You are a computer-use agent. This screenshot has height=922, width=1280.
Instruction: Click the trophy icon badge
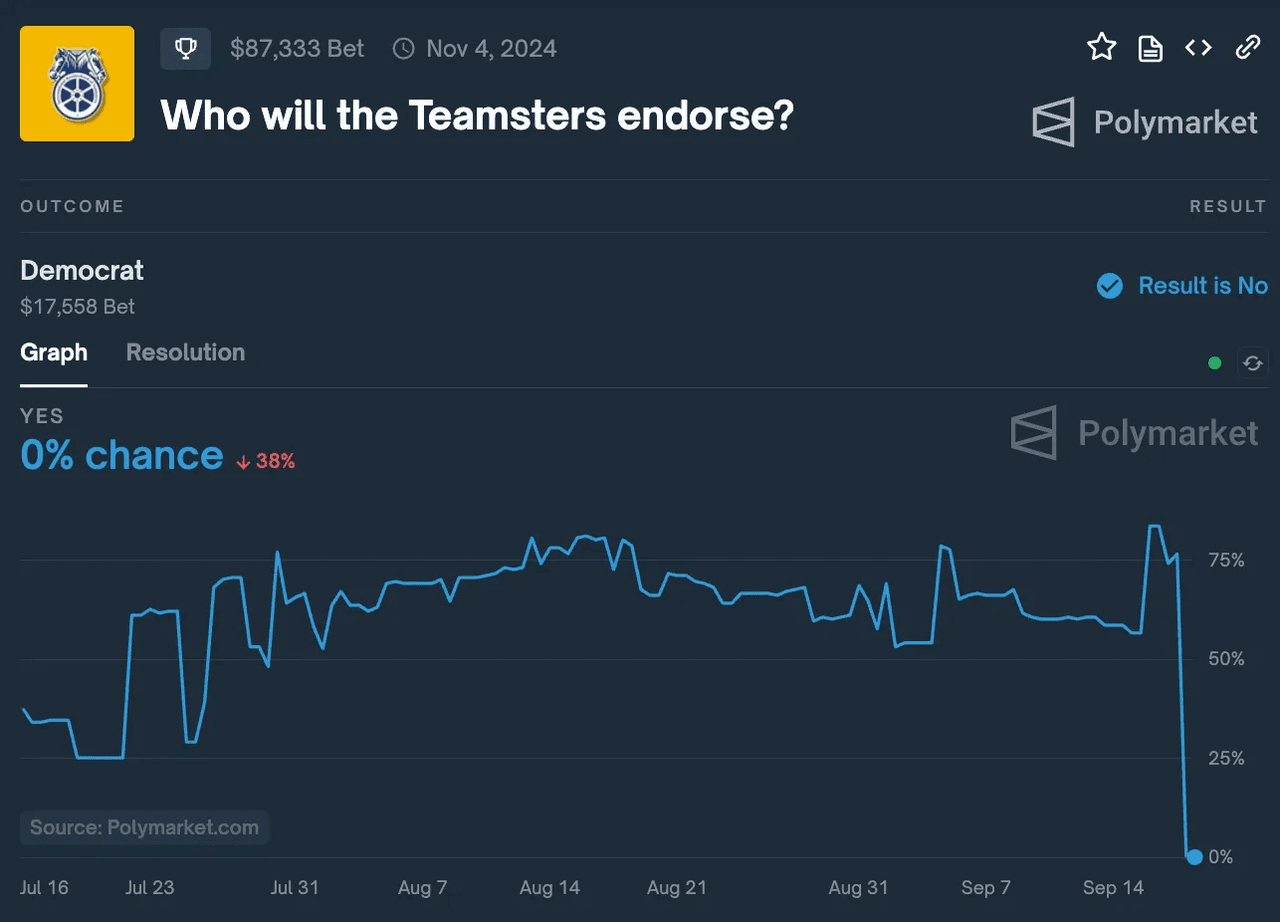tap(185, 48)
